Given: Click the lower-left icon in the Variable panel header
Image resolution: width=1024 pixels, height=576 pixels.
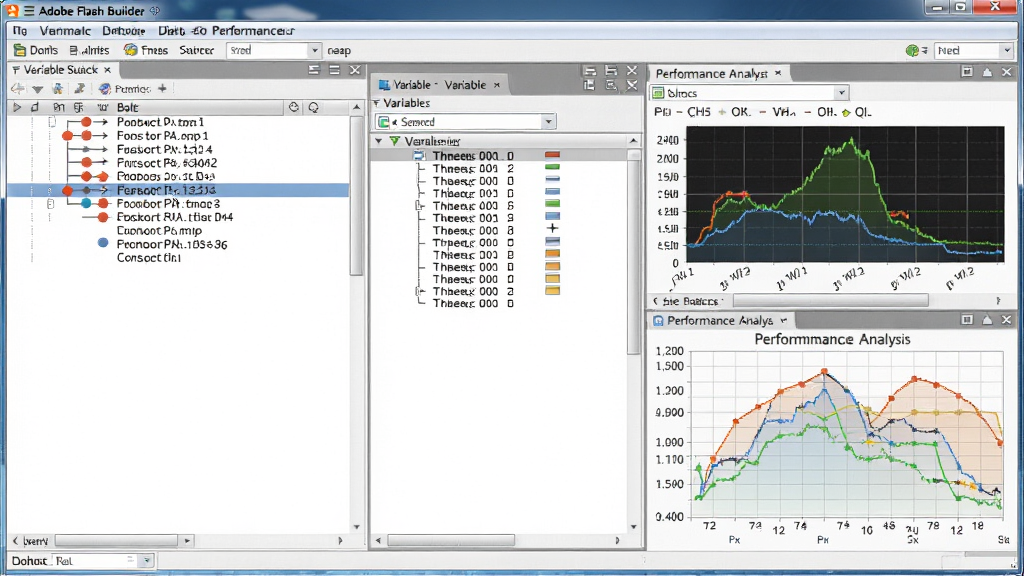Looking at the screenshot, I should point(590,85).
